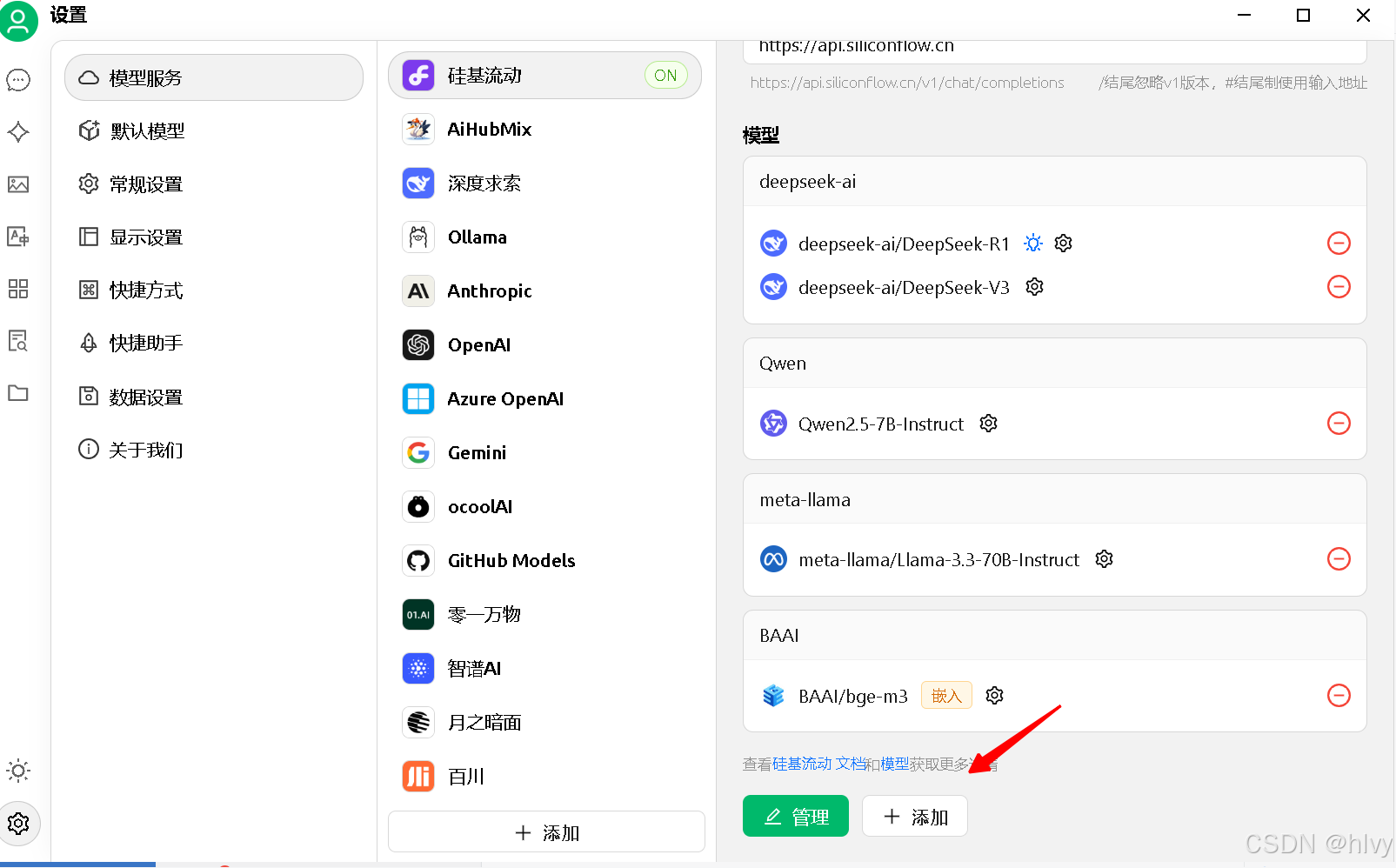Select the AiHubMix provider
Screen dimensions: 1396x868
click(544, 130)
